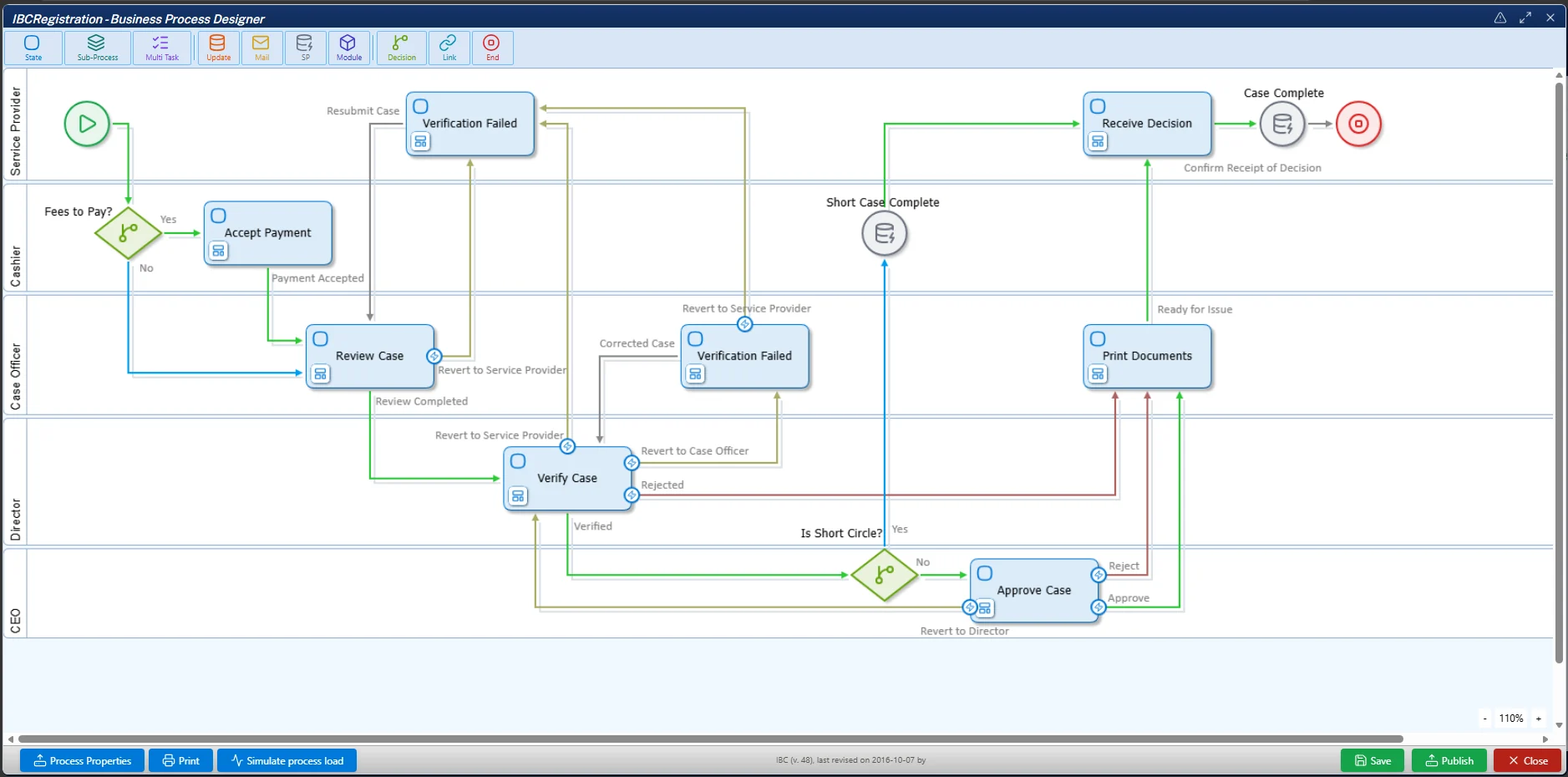
Task: Select the Approve Case state
Action: coord(1034,590)
